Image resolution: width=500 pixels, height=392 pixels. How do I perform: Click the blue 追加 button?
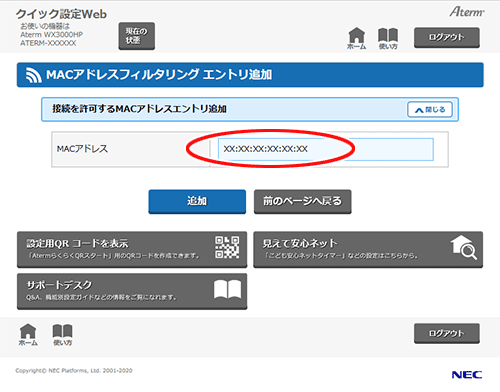point(197,201)
